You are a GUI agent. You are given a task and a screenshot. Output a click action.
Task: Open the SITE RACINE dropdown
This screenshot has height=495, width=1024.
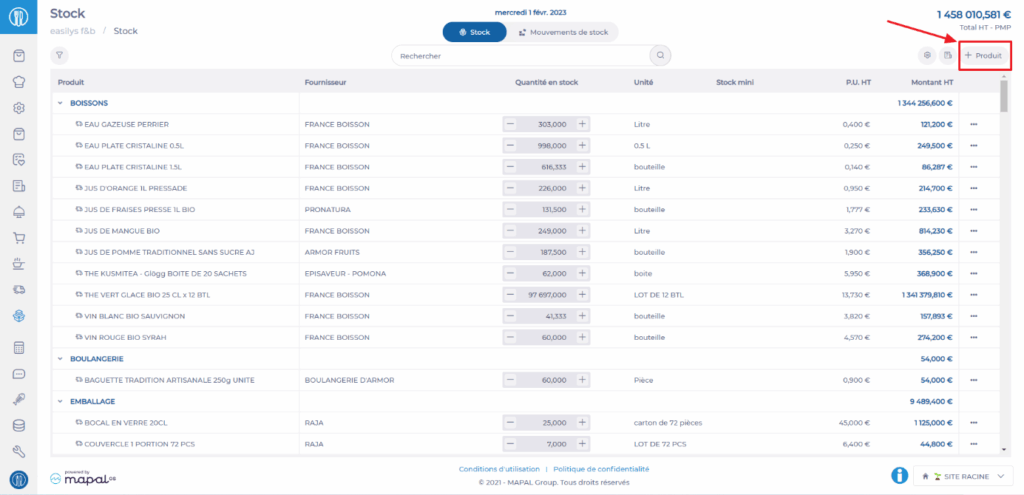pos(964,475)
